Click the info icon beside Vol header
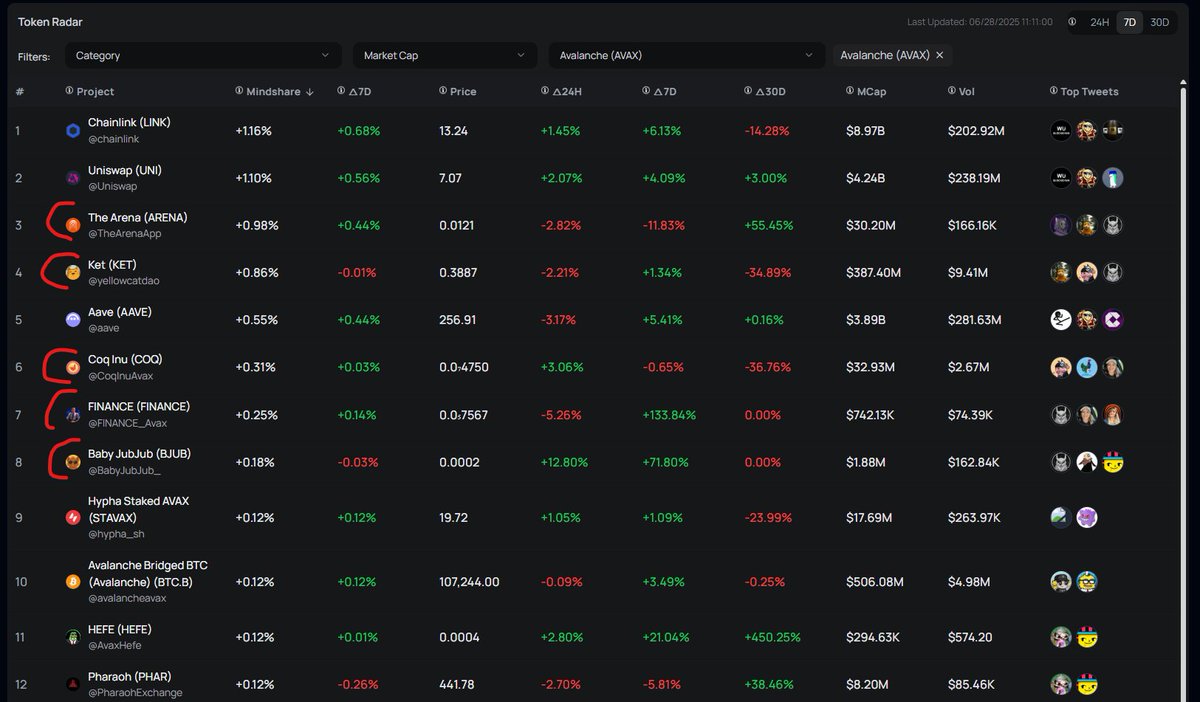Viewport: 1200px width, 702px height. click(x=951, y=91)
